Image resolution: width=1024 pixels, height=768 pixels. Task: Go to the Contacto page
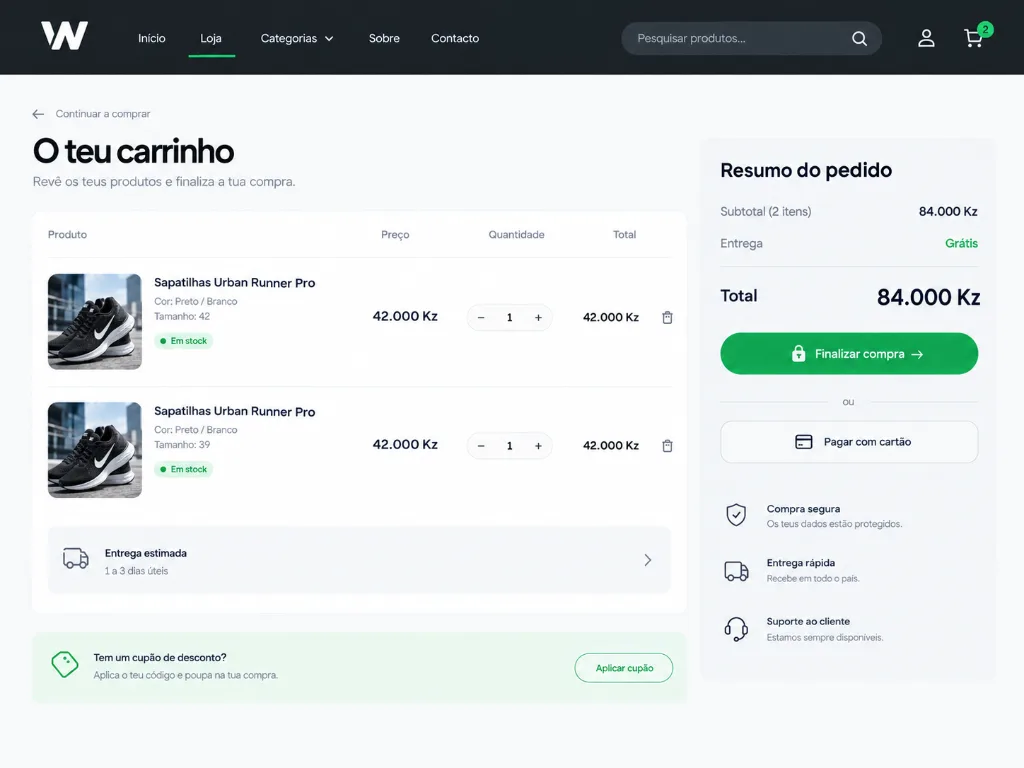(455, 39)
